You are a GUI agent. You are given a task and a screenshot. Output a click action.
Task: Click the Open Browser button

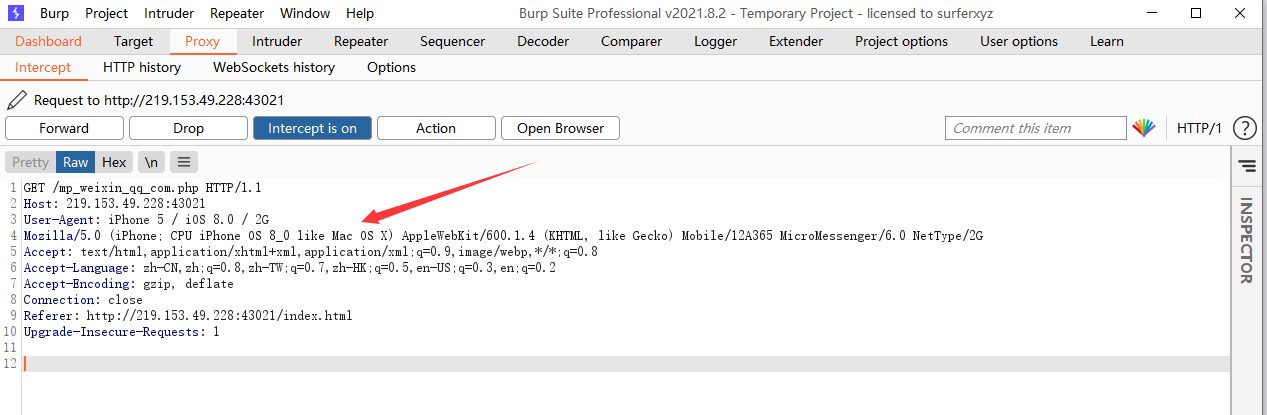click(560, 128)
